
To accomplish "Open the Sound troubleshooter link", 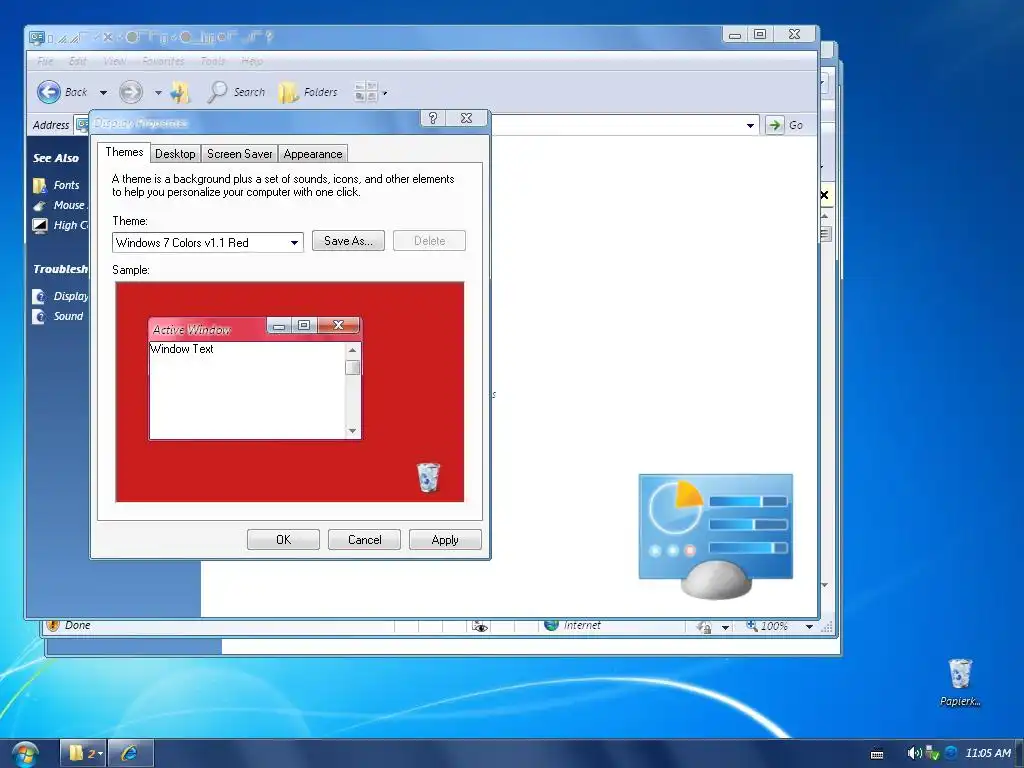I will click(68, 316).
